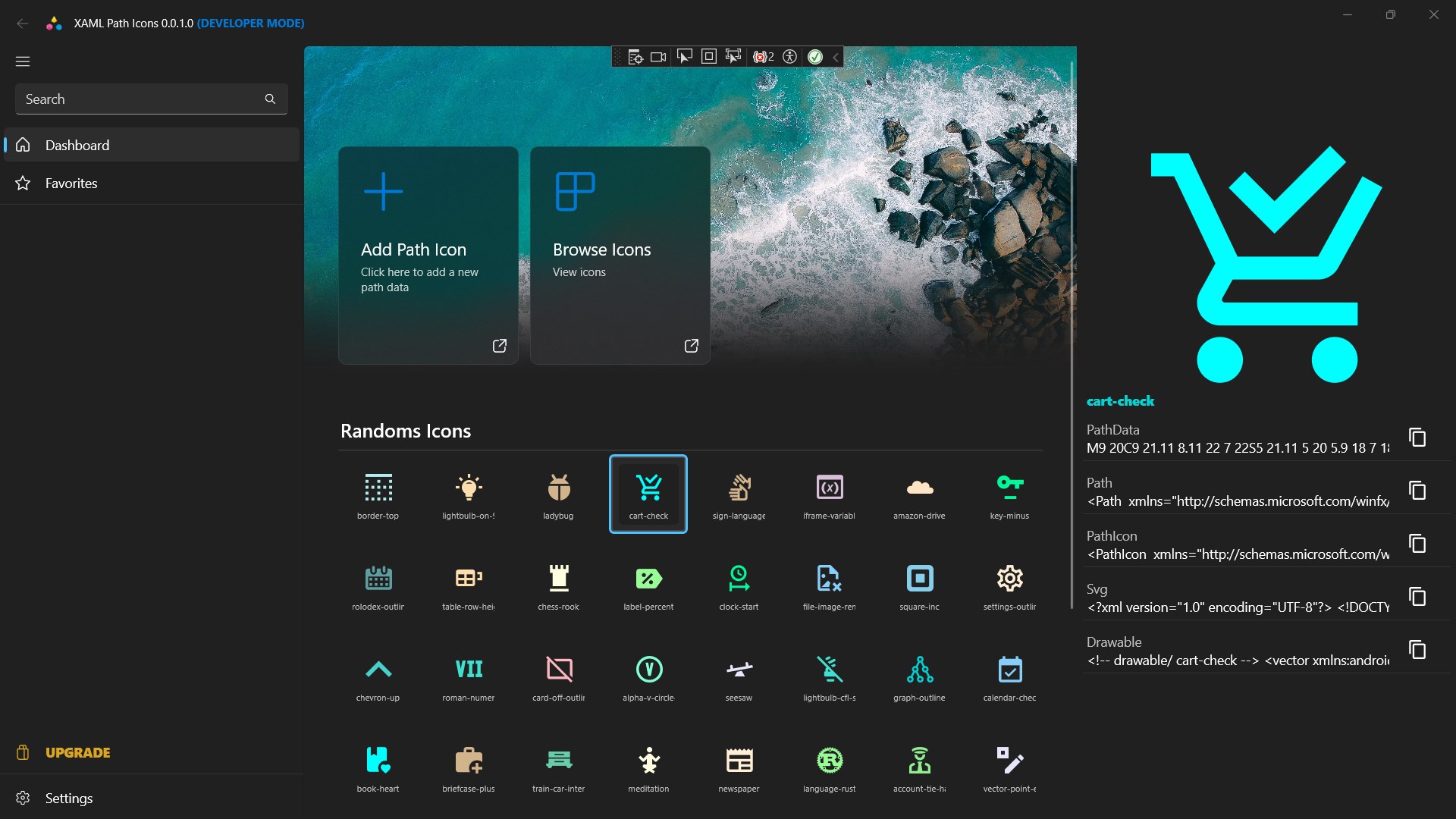The height and width of the screenshot is (819, 1456).
Task: Select the settings-outline gear icon
Action: (x=1009, y=585)
